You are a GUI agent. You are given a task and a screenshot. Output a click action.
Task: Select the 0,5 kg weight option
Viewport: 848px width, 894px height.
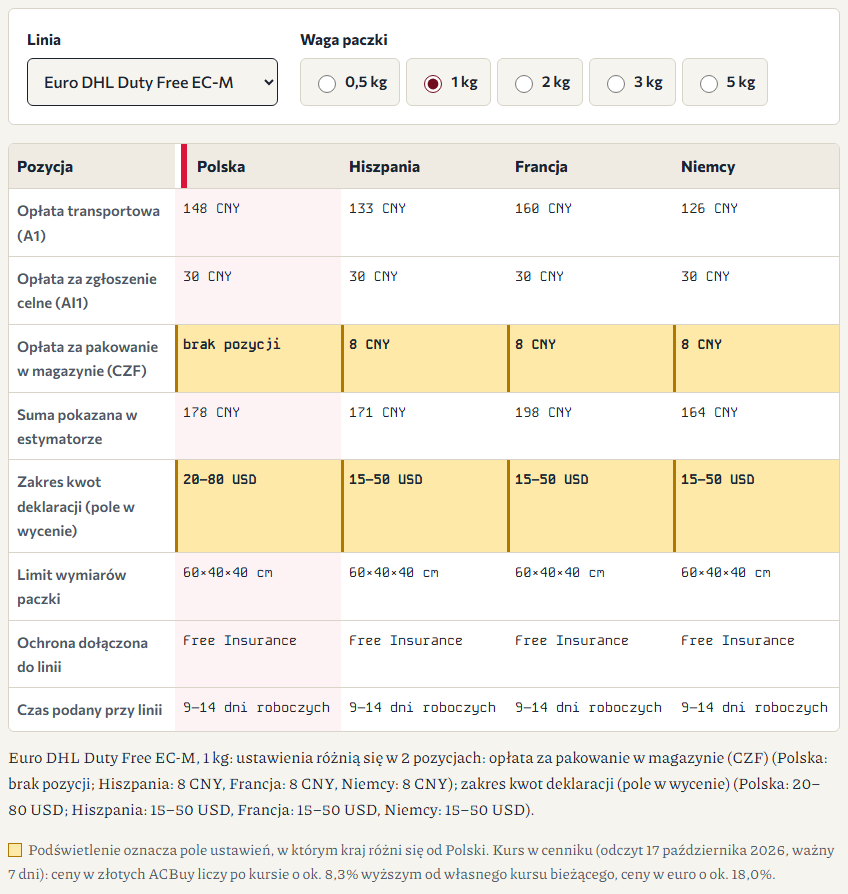[350, 82]
